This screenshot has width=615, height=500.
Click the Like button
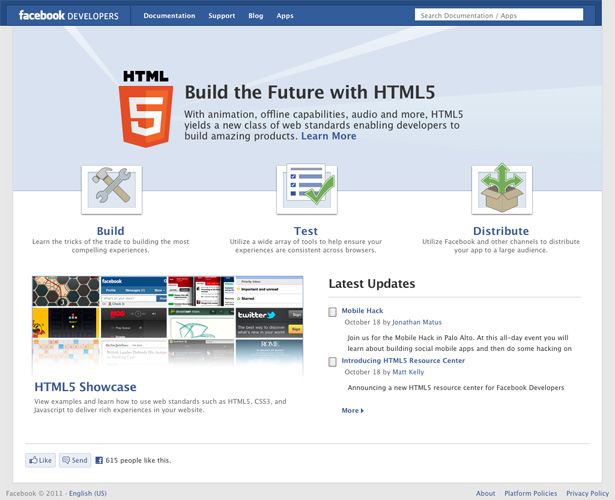point(40,460)
